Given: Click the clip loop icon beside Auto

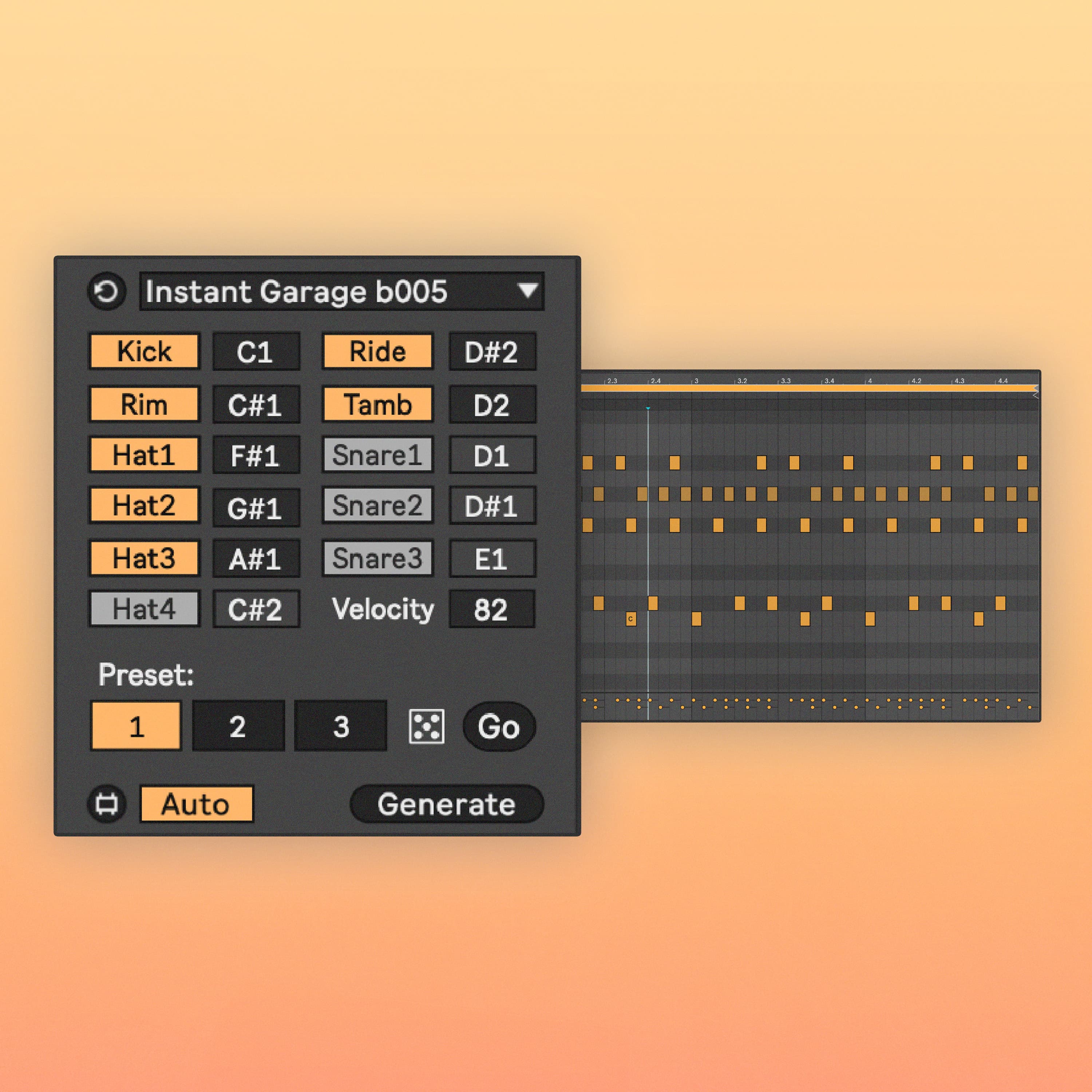Looking at the screenshot, I should 107,804.
